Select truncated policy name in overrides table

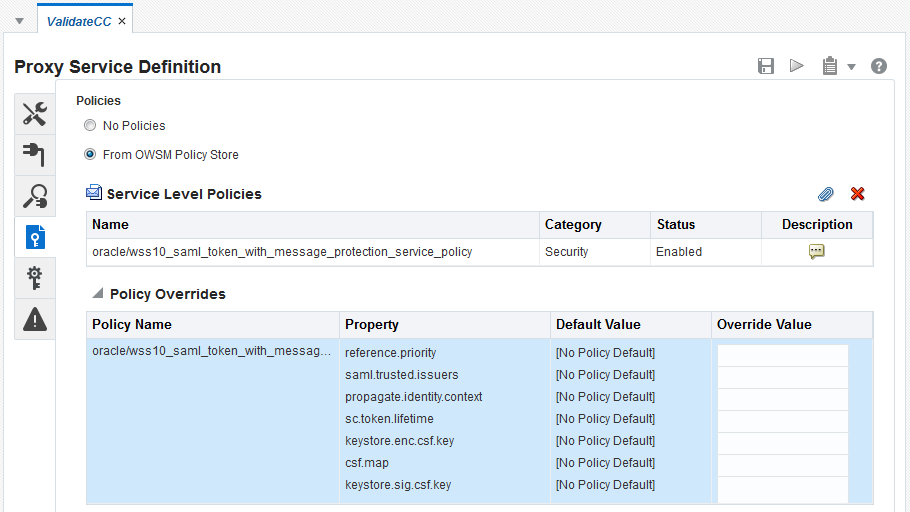click(211, 351)
